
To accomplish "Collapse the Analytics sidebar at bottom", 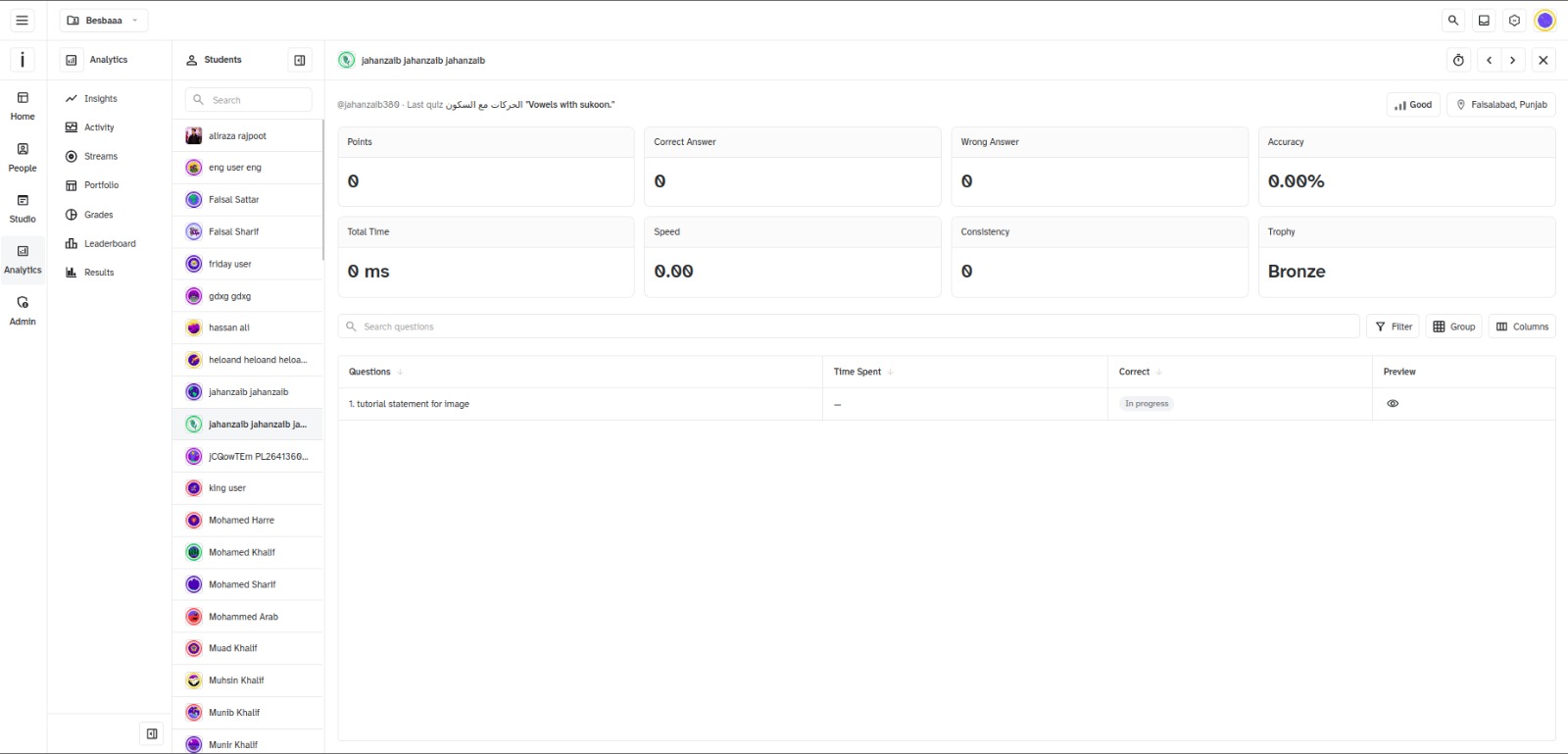I will pos(152,733).
